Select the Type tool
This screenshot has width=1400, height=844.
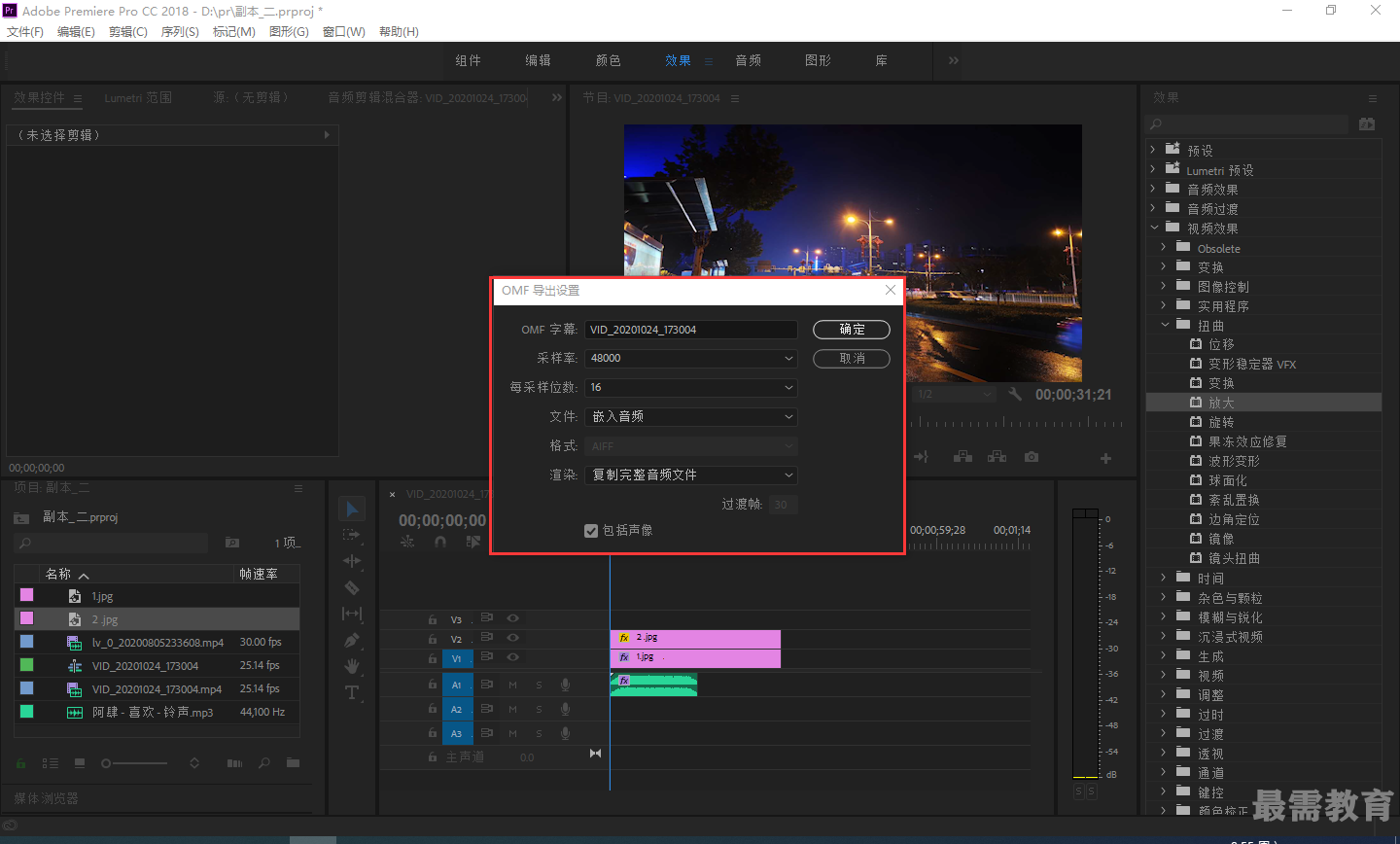[x=352, y=692]
